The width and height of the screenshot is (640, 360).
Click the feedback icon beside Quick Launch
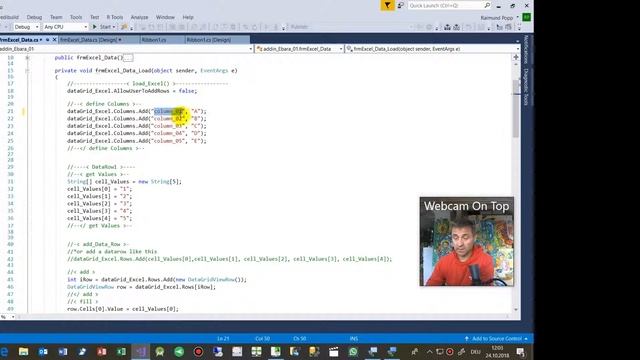click(x=401, y=5)
